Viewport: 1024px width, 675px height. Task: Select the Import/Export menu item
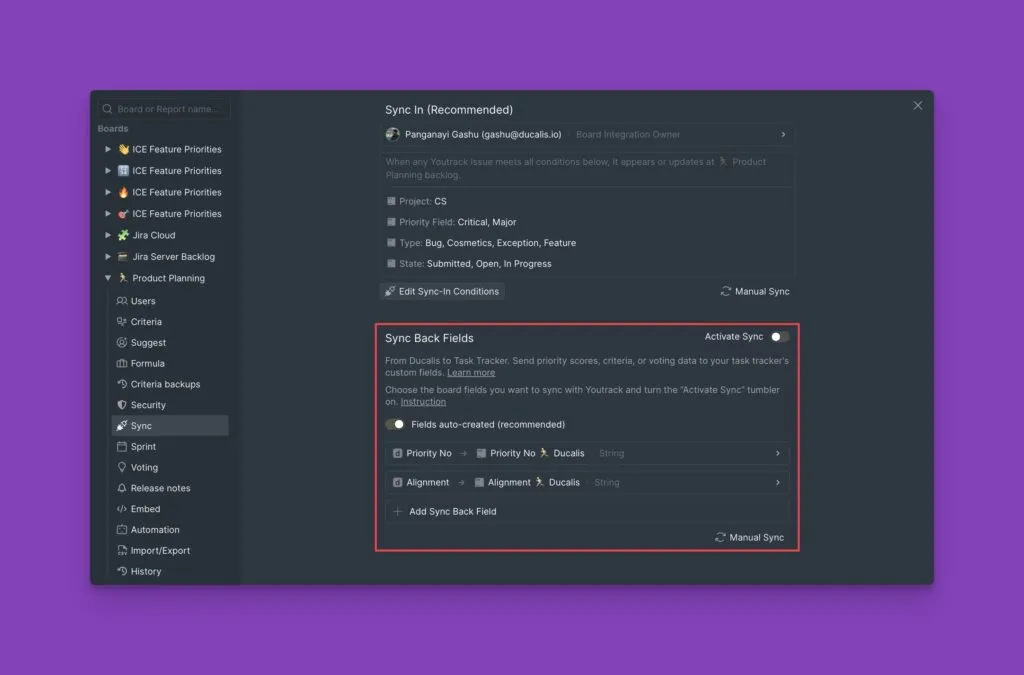[160, 550]
